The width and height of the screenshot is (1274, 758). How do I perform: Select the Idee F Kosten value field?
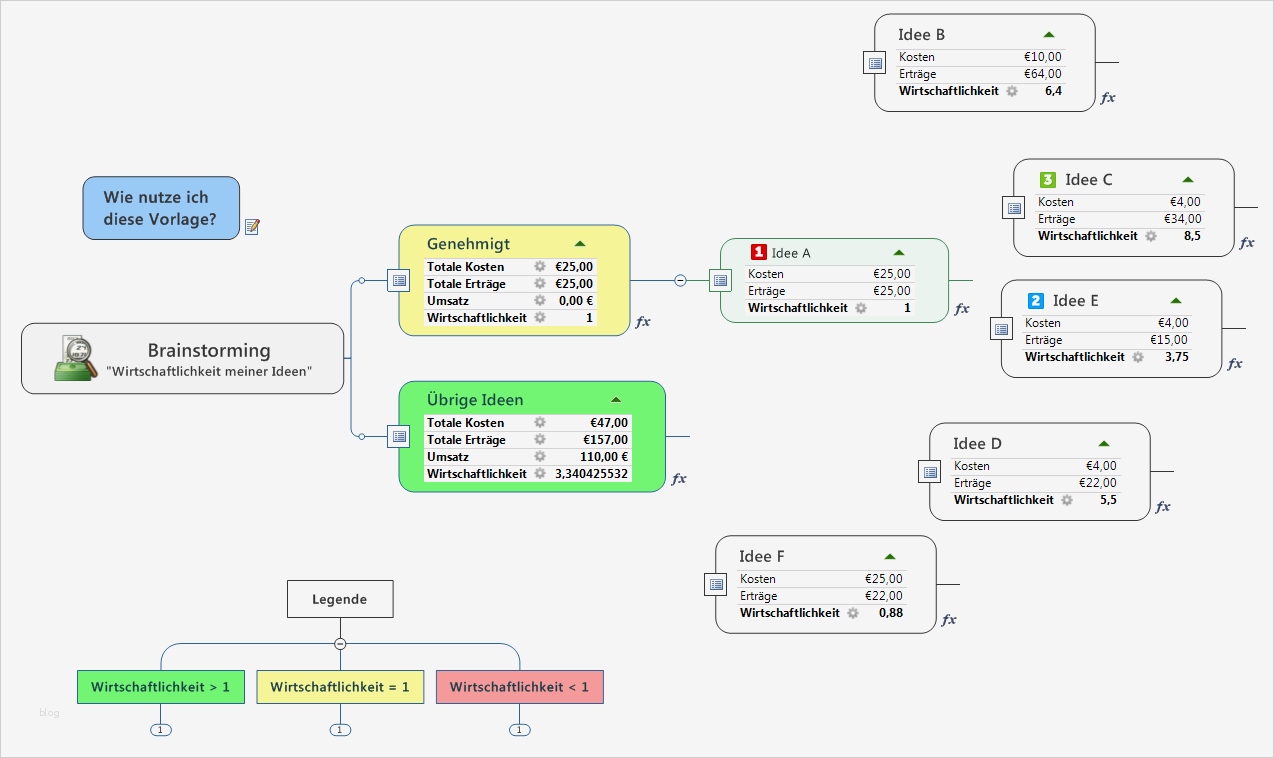click(x=883, y=579)
